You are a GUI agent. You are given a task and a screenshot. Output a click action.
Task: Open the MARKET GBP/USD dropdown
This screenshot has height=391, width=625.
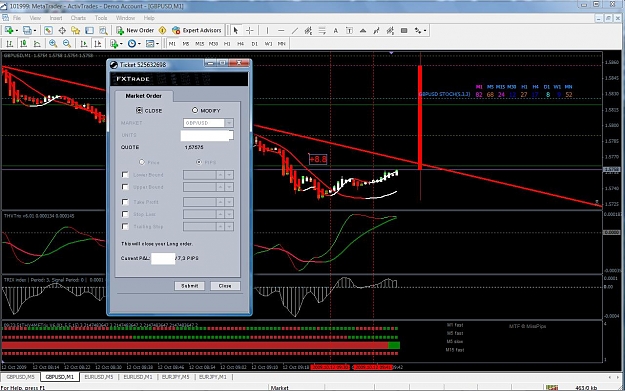point(229,123)
